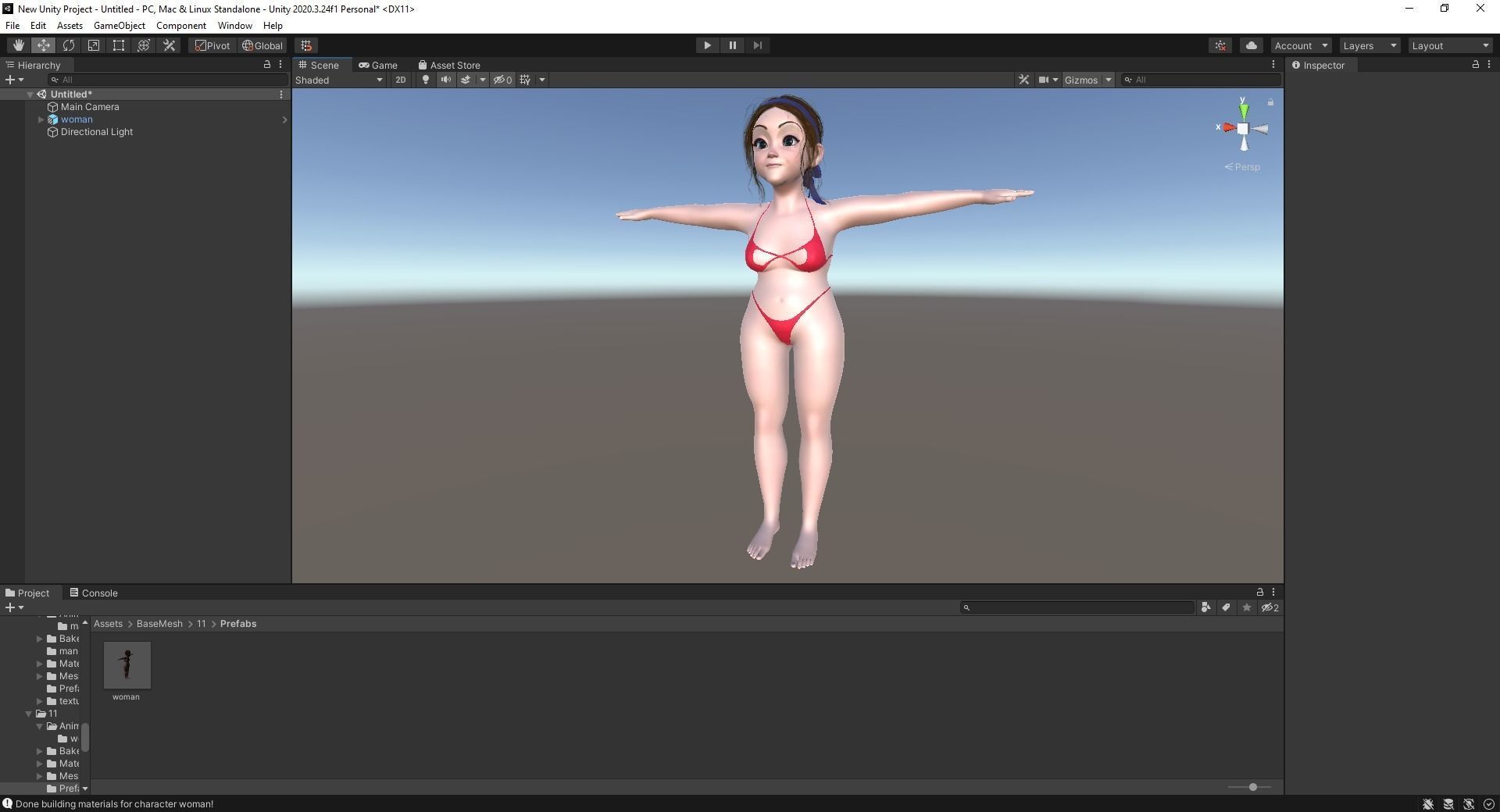Toggle the Global handle rotation button
Screen dimensions: 1500x812
coord(262,45)
